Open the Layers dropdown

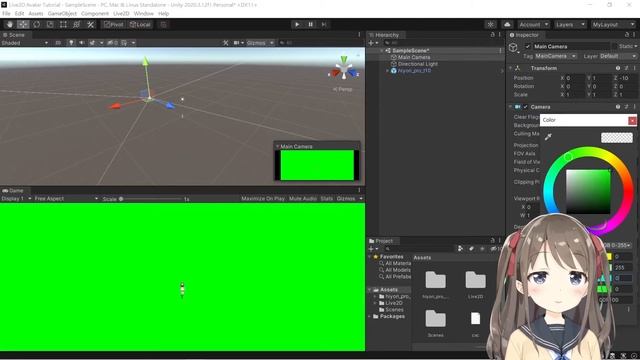click(570, 24)
